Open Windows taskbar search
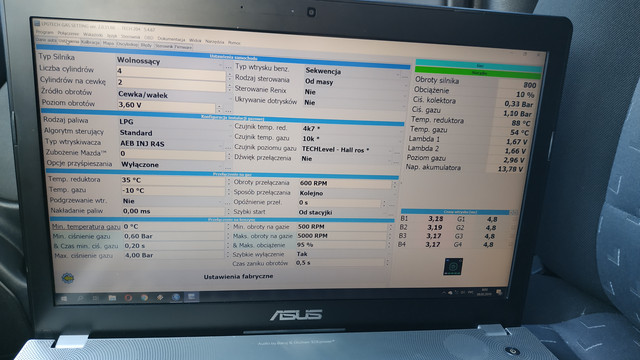640x360 pixels. 80,298
